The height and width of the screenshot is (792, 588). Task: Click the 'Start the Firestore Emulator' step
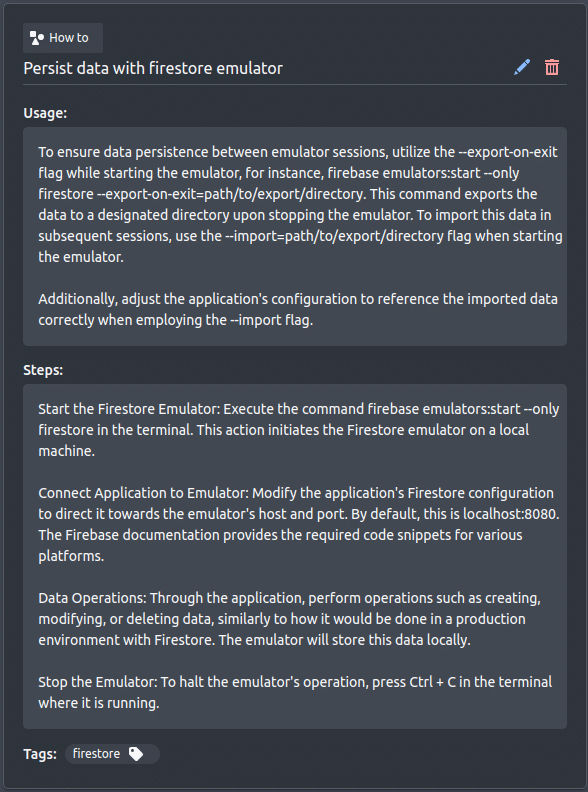tap(299, 430)
